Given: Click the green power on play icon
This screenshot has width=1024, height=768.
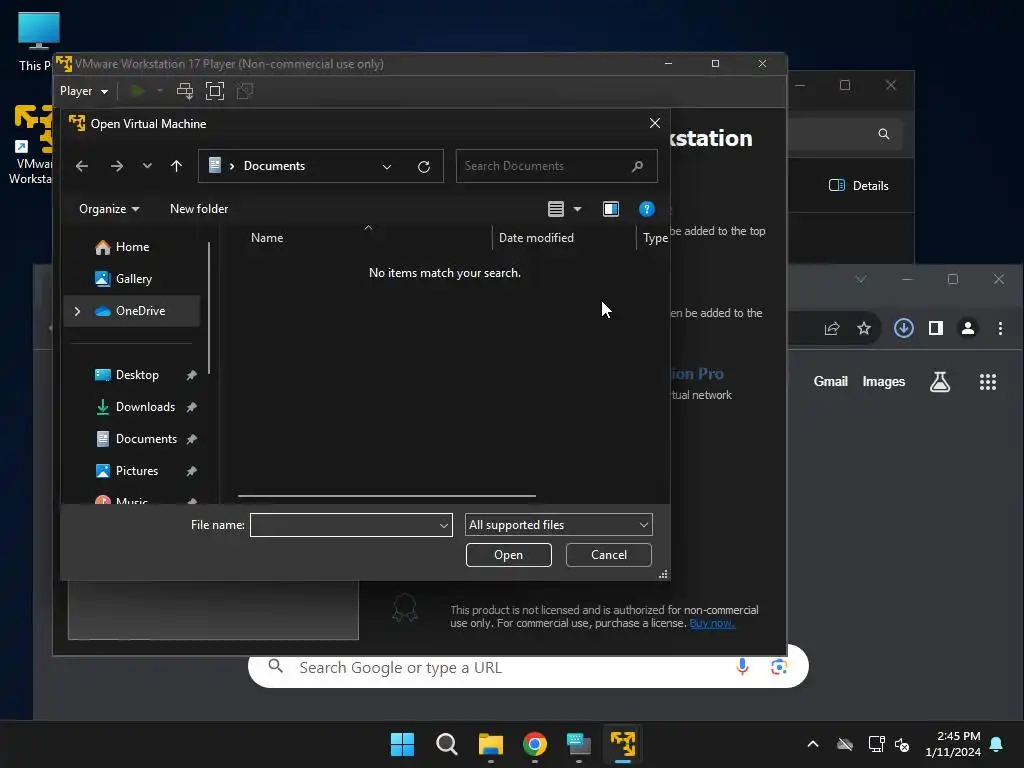Looking at the screenshot, I should [x=137, y=91].
